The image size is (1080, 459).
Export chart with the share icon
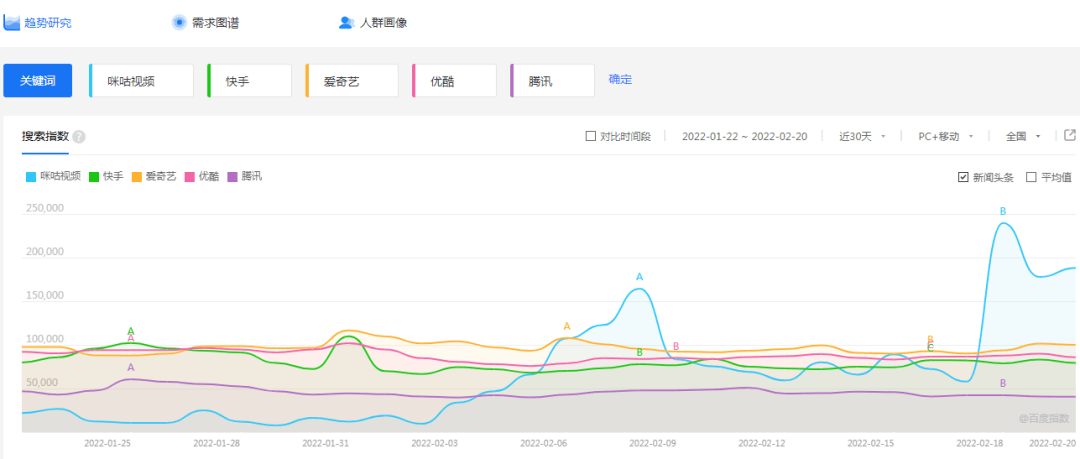coord(1070,135)
